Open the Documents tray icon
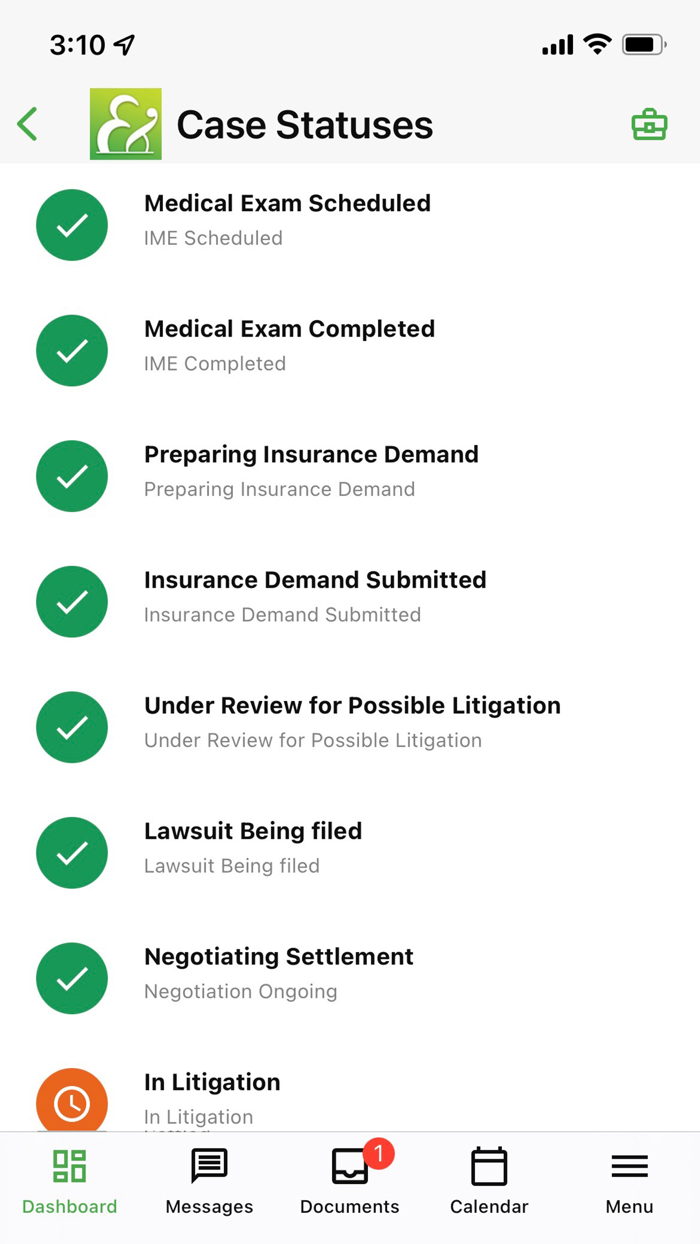 click(349, 1165)
